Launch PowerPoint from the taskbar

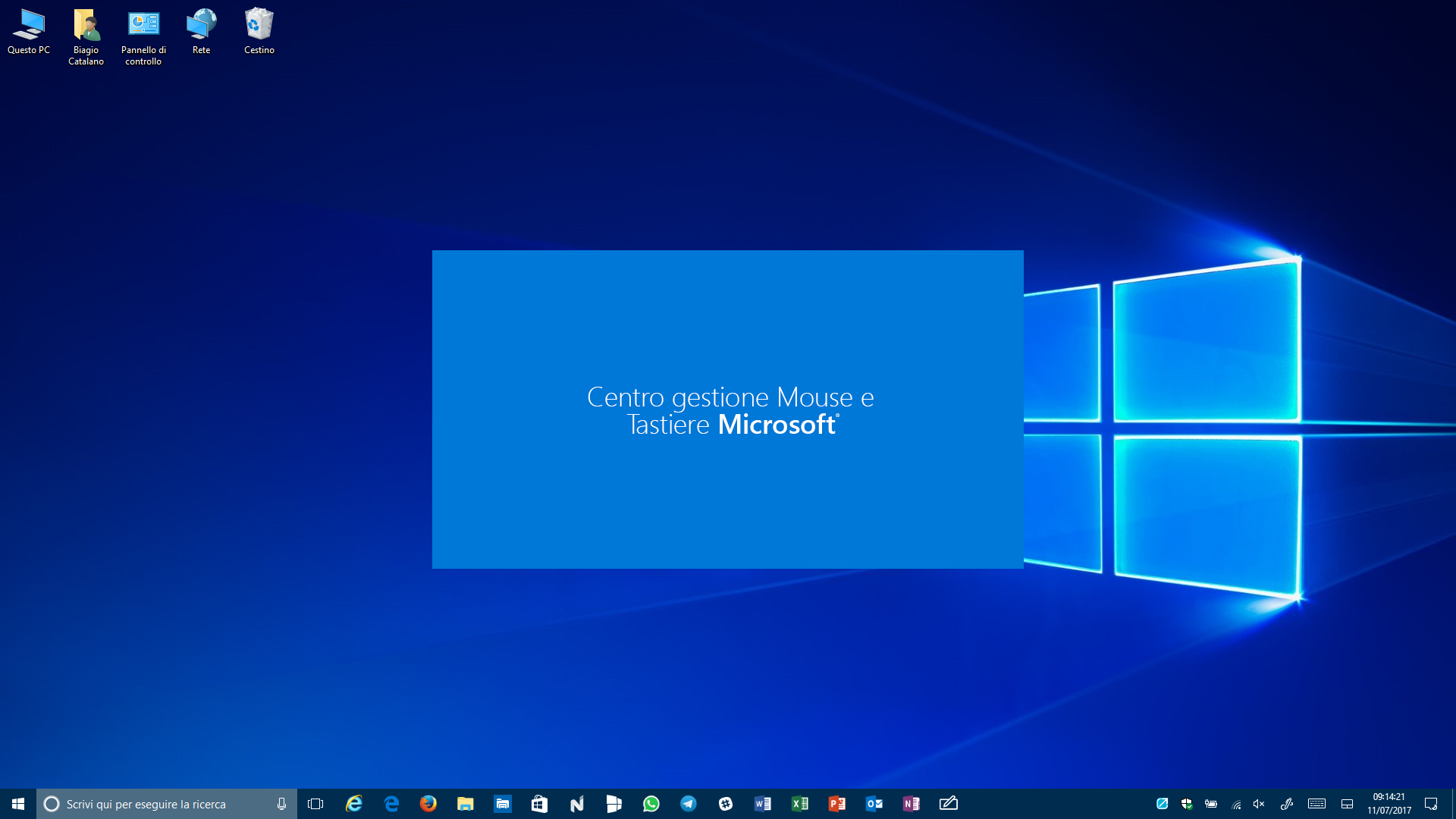pyautogui.click(x=837, y=804)
